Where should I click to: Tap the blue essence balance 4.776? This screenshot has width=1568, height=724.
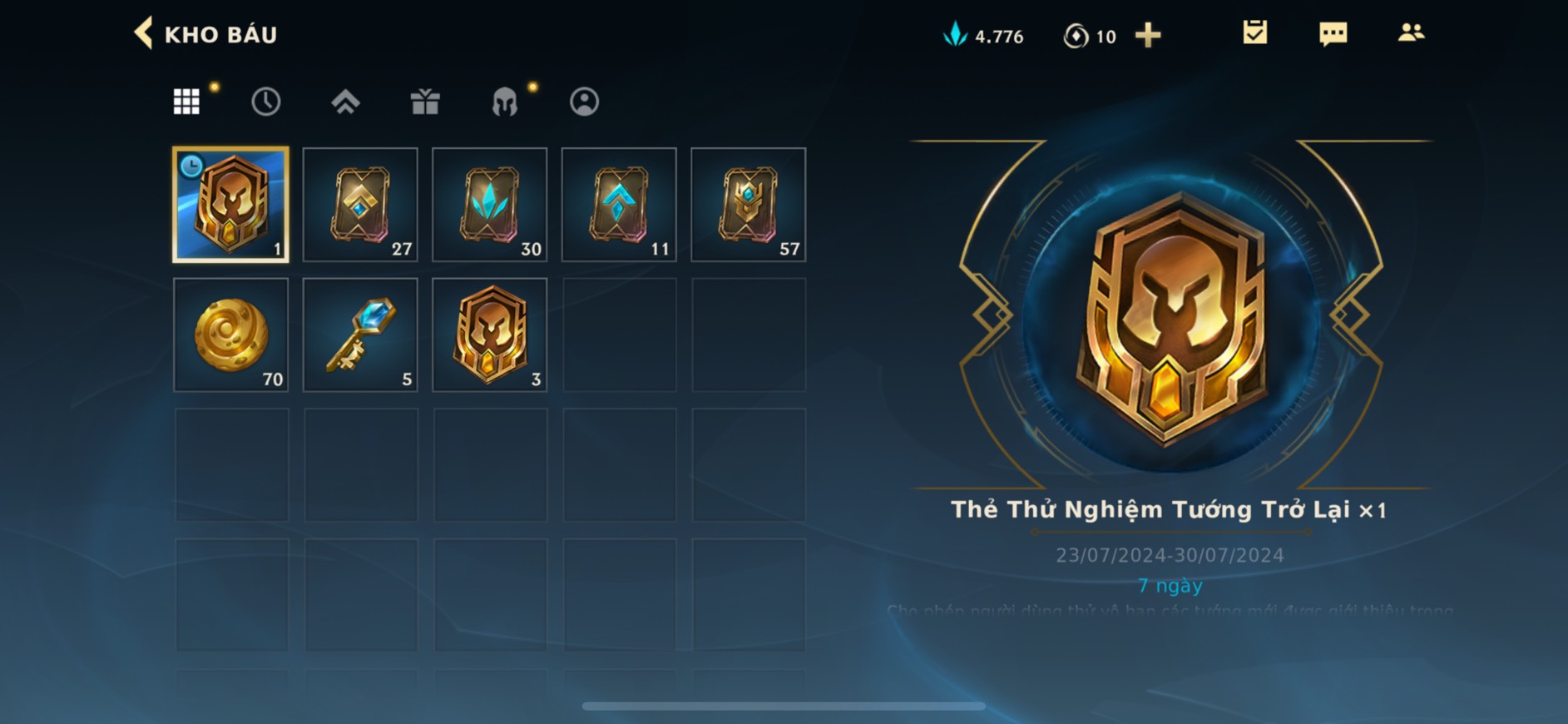pos(983,36)
